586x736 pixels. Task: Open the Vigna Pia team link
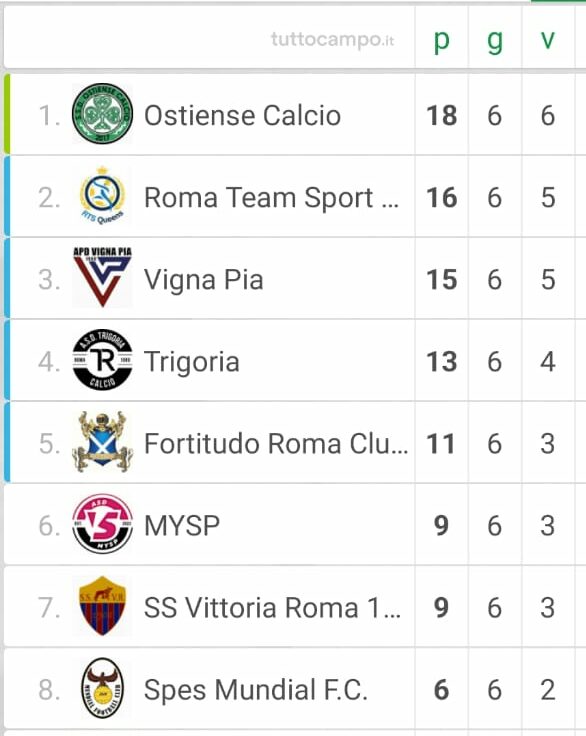pyautogui.click(x=203, y=280)
